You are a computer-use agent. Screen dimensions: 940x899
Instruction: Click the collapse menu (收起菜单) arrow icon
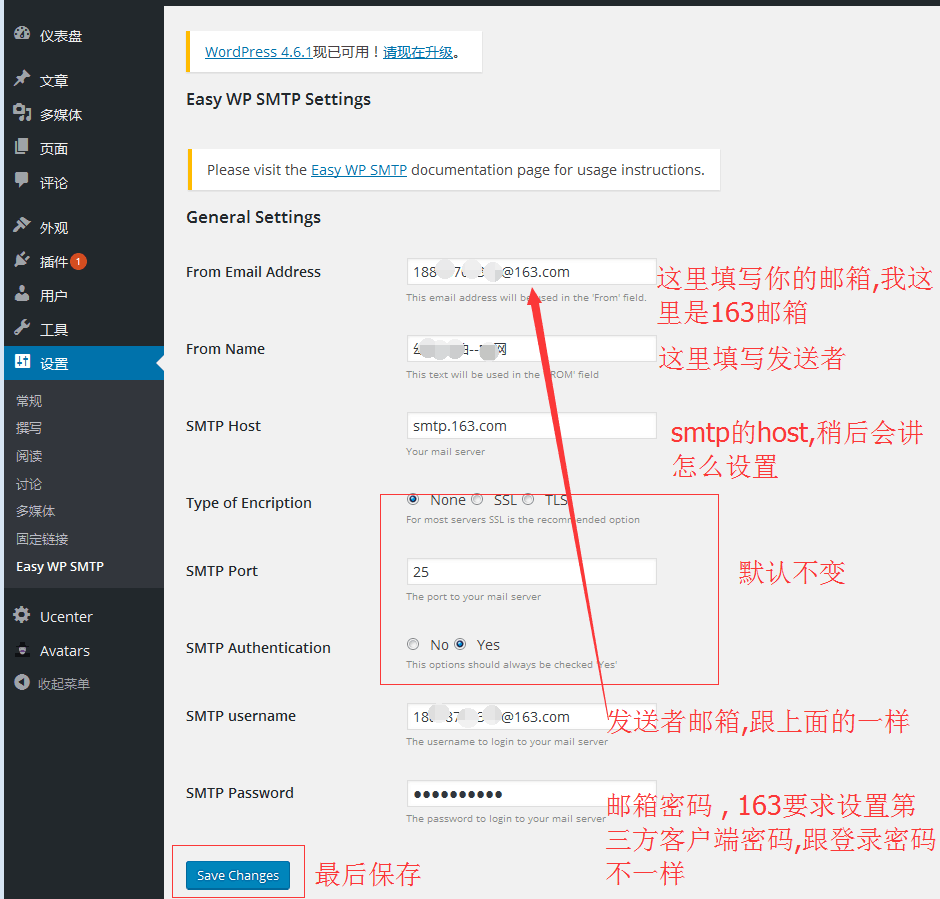22,683
